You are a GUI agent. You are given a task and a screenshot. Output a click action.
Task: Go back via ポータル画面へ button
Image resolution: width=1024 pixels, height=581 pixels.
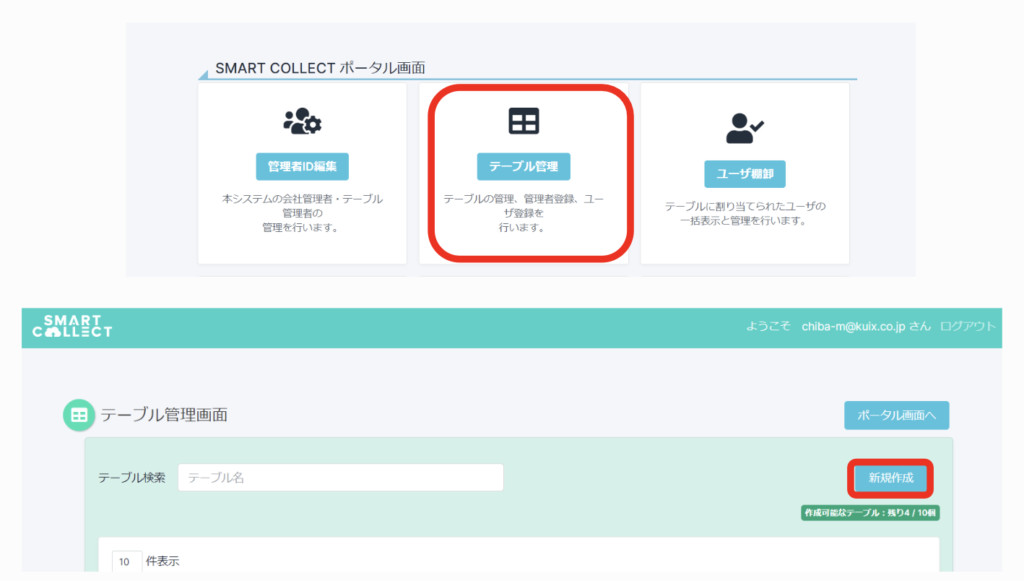(896, 415)
